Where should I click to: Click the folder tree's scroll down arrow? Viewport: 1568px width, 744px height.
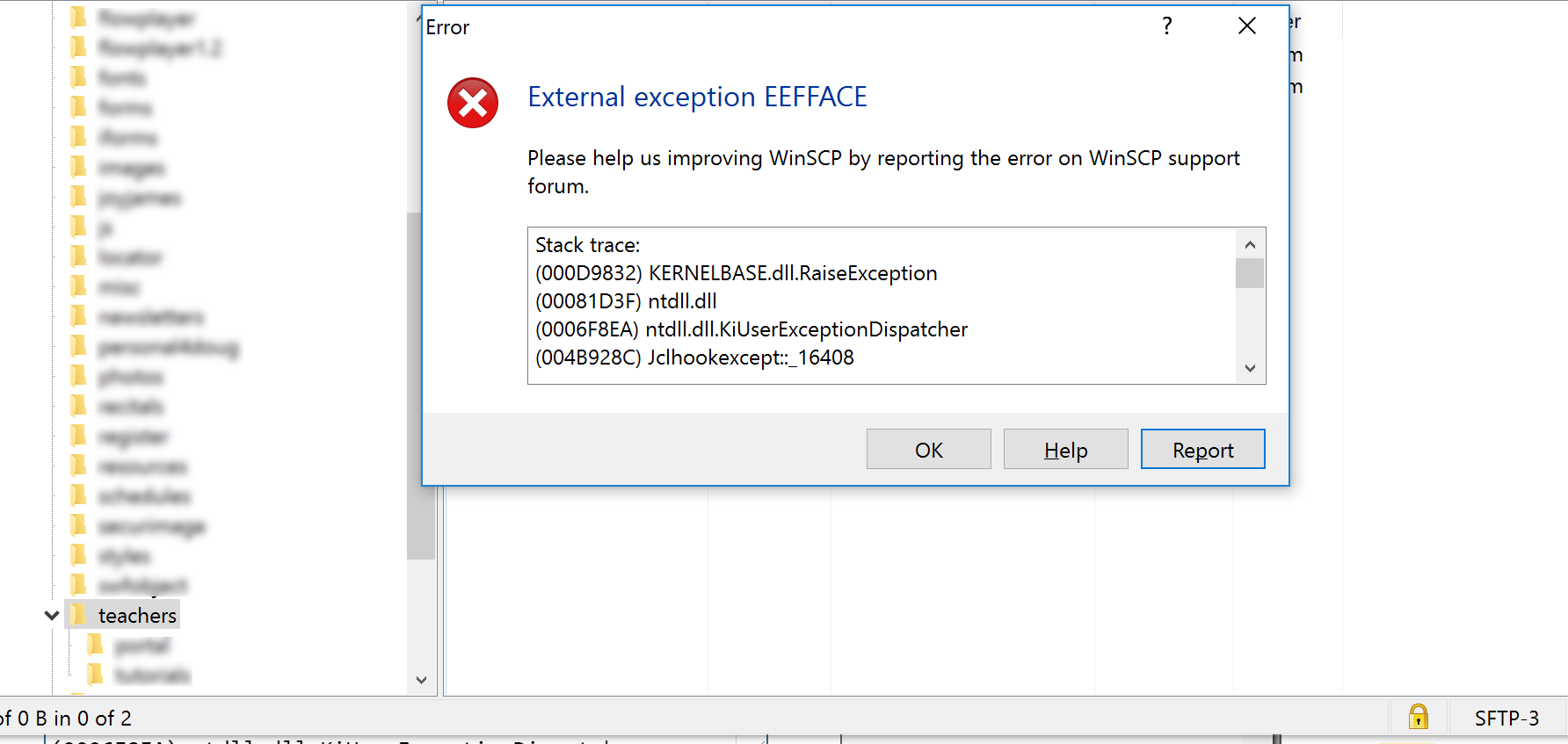pyautogui.click(x=421, y=680)
